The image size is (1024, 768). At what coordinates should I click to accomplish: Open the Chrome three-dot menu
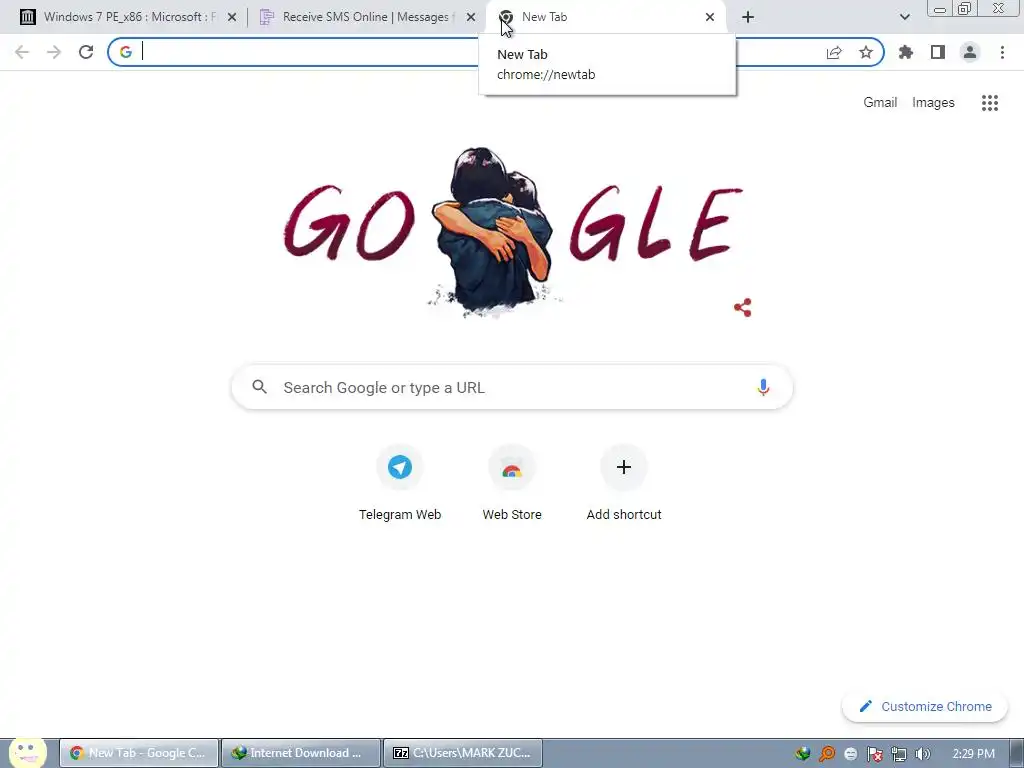pyautogui.click(x=1002, y=52)
